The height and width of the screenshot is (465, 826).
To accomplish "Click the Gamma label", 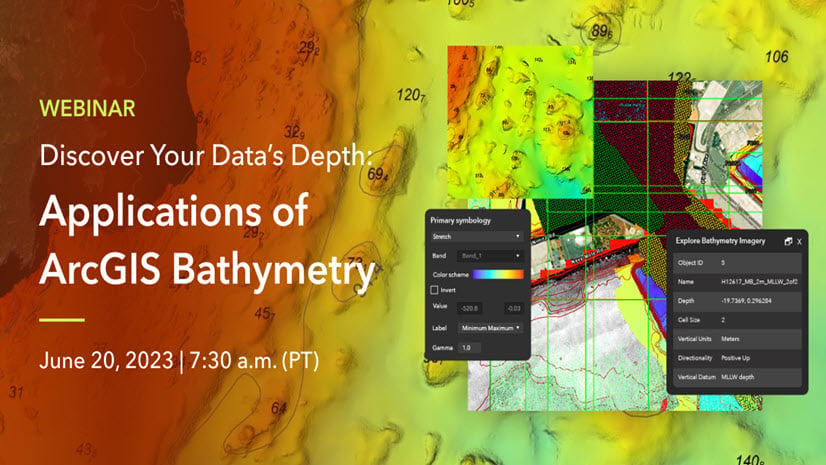I will (x=442, y=348).
